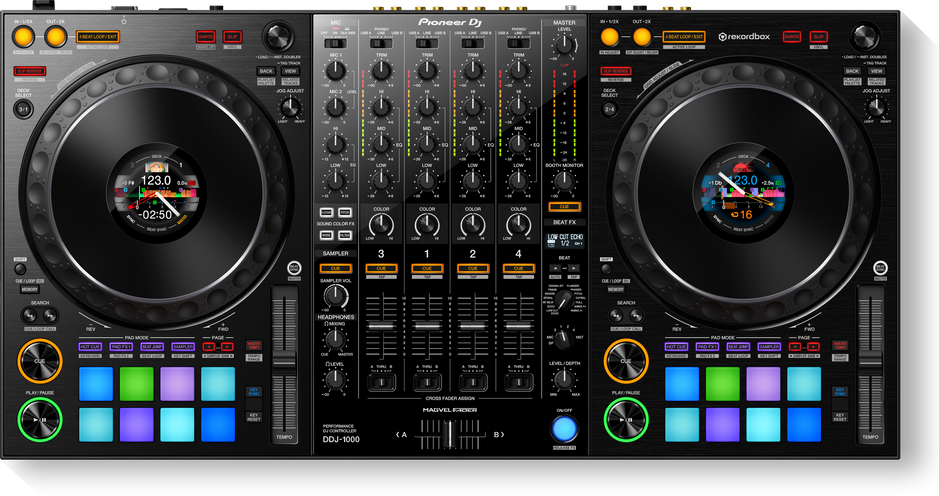This screenshot has height=496, width=939.
Task: Click the crossfader between A and B
Action: (449, 434)
